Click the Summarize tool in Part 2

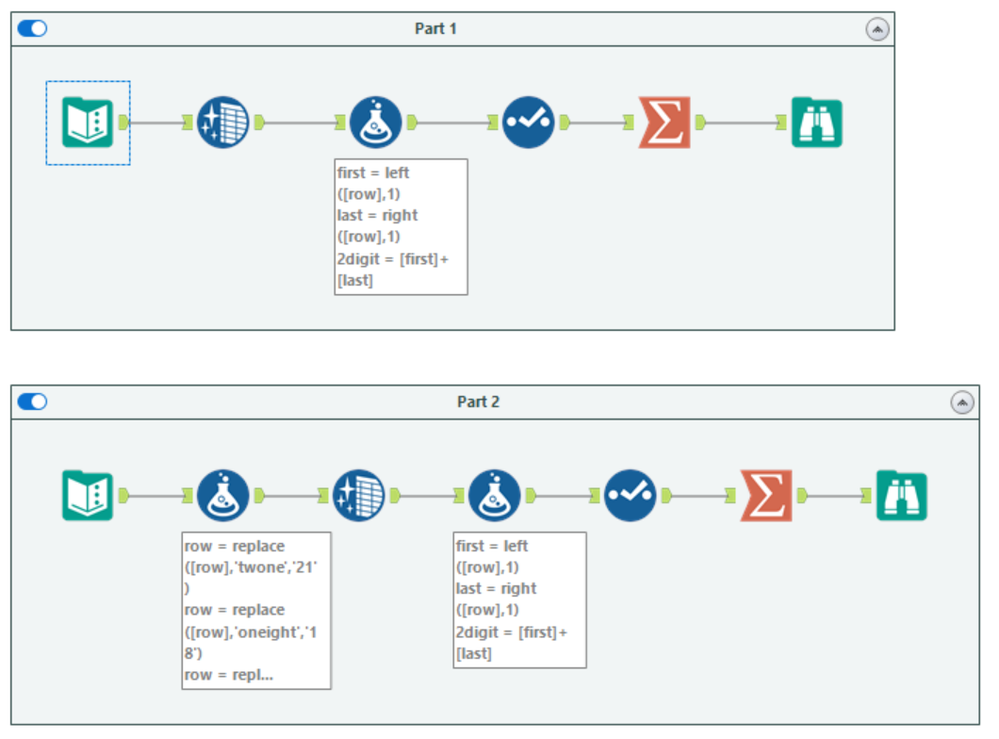pyautogui.click(x=766, y=496)
